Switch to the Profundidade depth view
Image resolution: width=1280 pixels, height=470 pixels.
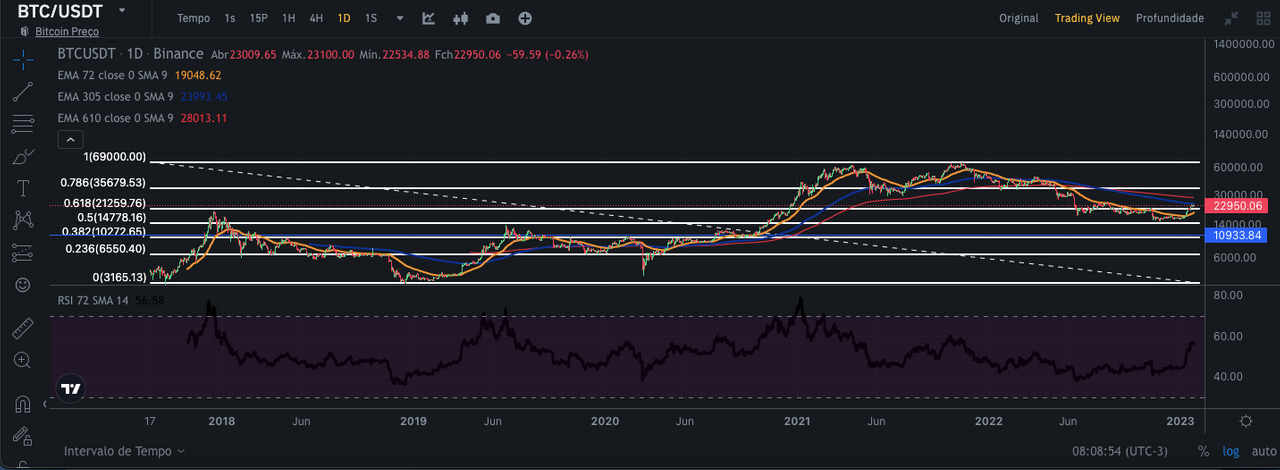coord(1169,18)
